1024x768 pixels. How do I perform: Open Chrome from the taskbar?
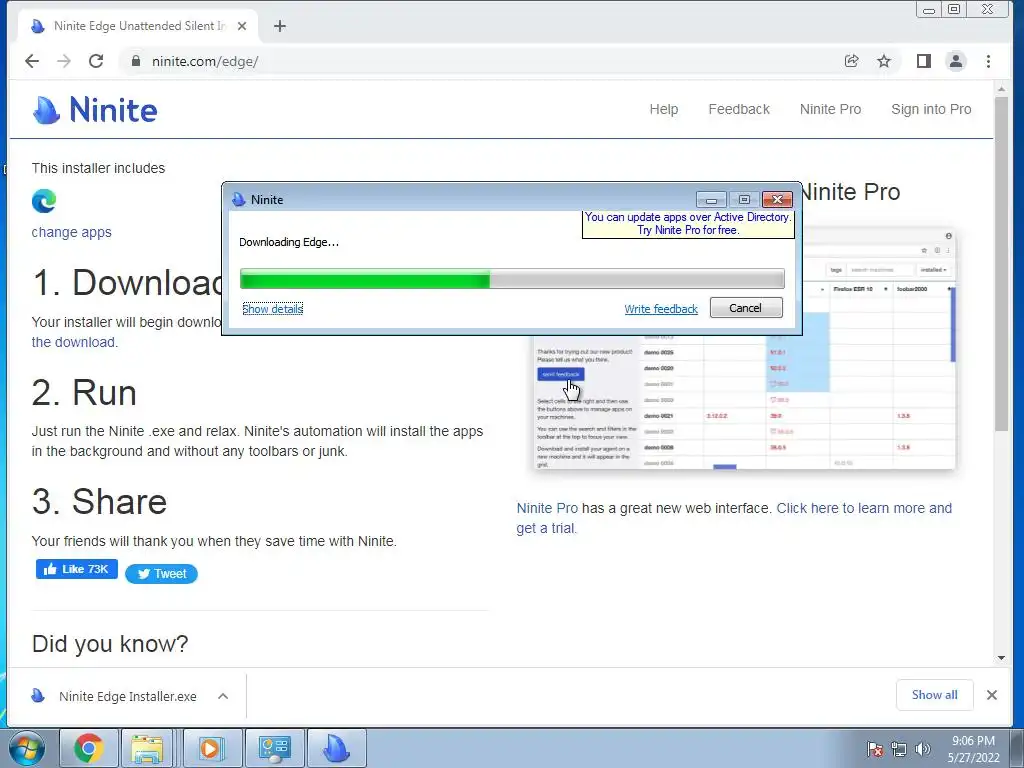(x=89, y=748)
